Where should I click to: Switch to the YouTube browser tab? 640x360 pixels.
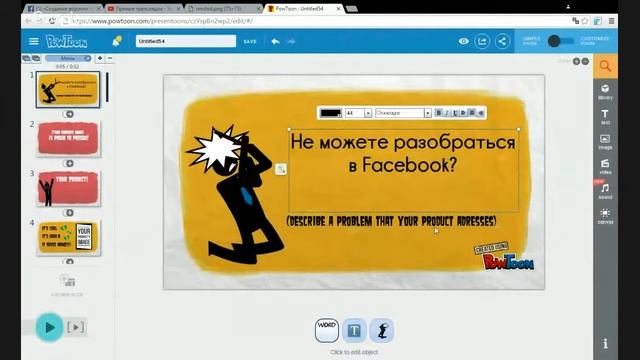[x=143, y=8]
